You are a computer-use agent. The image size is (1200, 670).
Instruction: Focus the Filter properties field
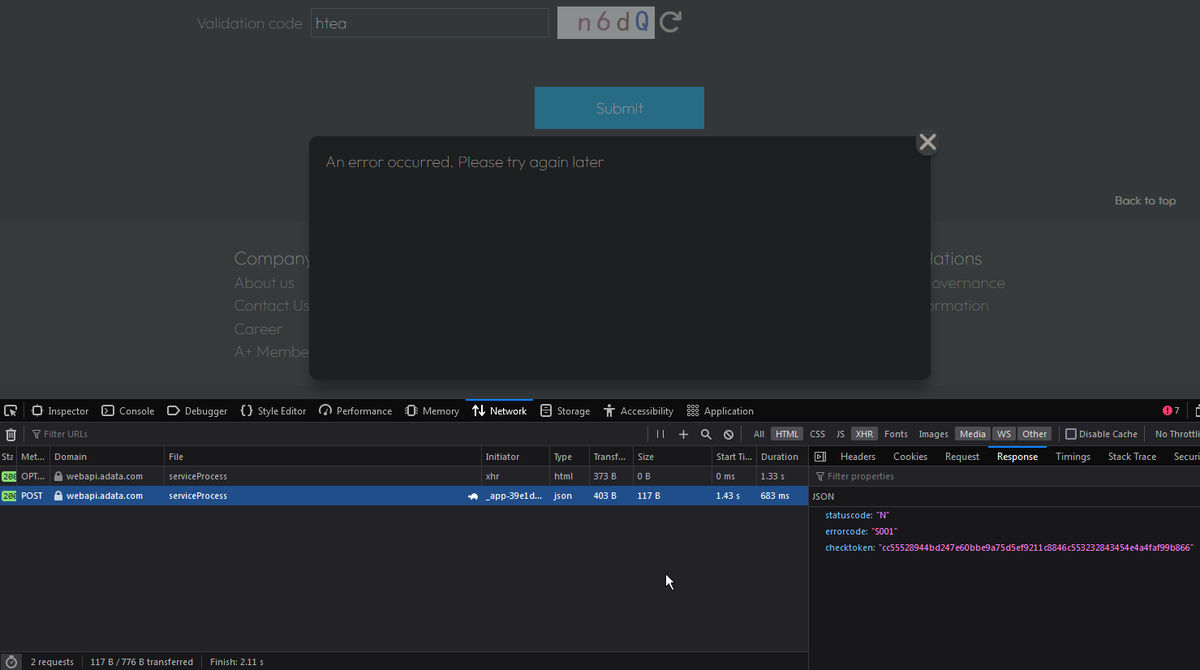point(1005,476)
